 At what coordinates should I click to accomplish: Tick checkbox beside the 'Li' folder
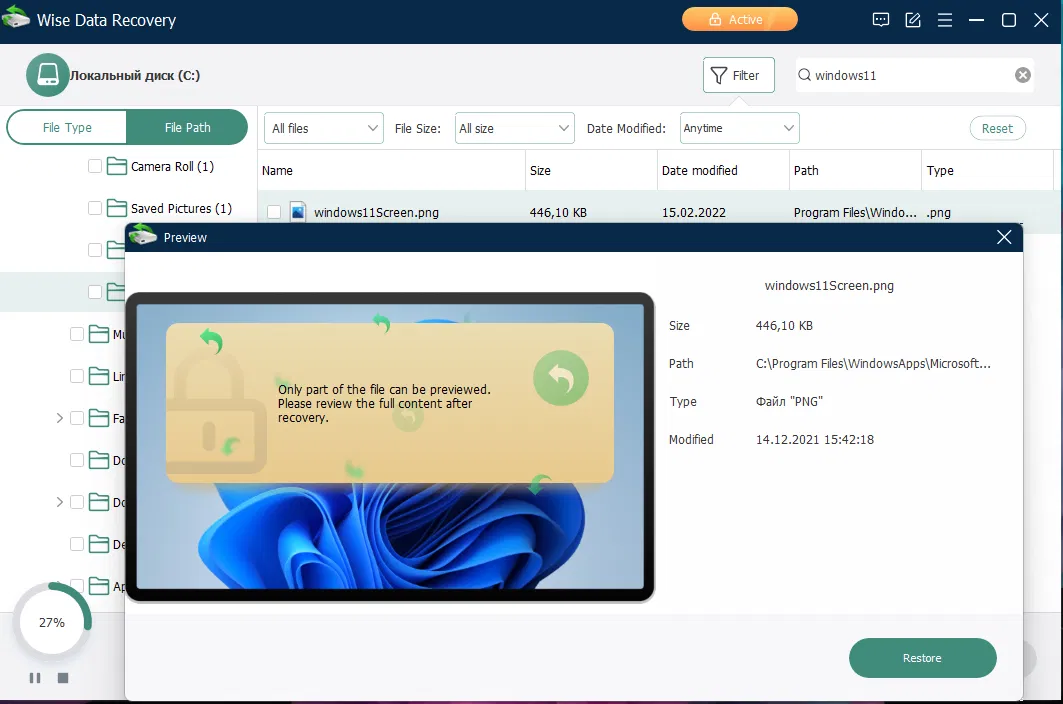[x=77, y=376]
